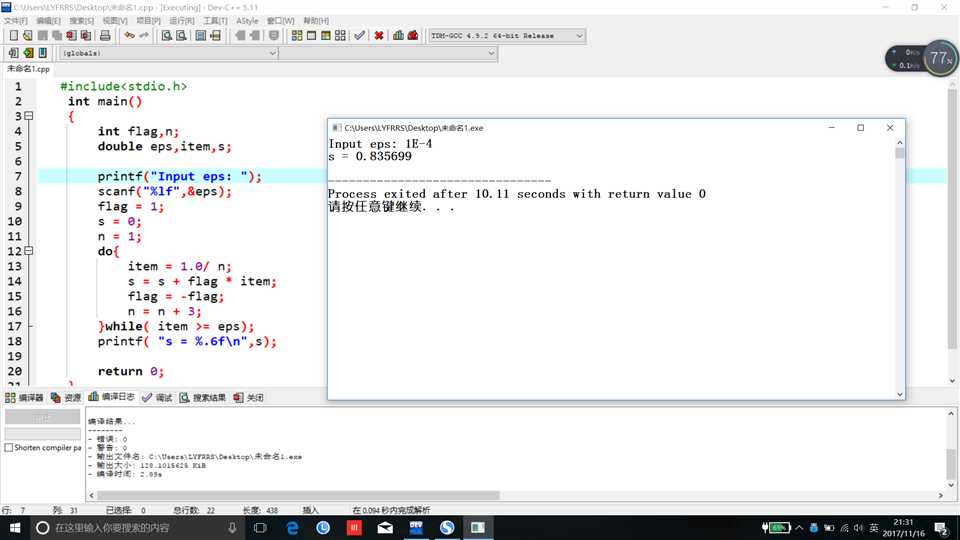This screenshot has width=960, height=540.
Task: Open the 项目[P] menu
Action: [148, 21]
